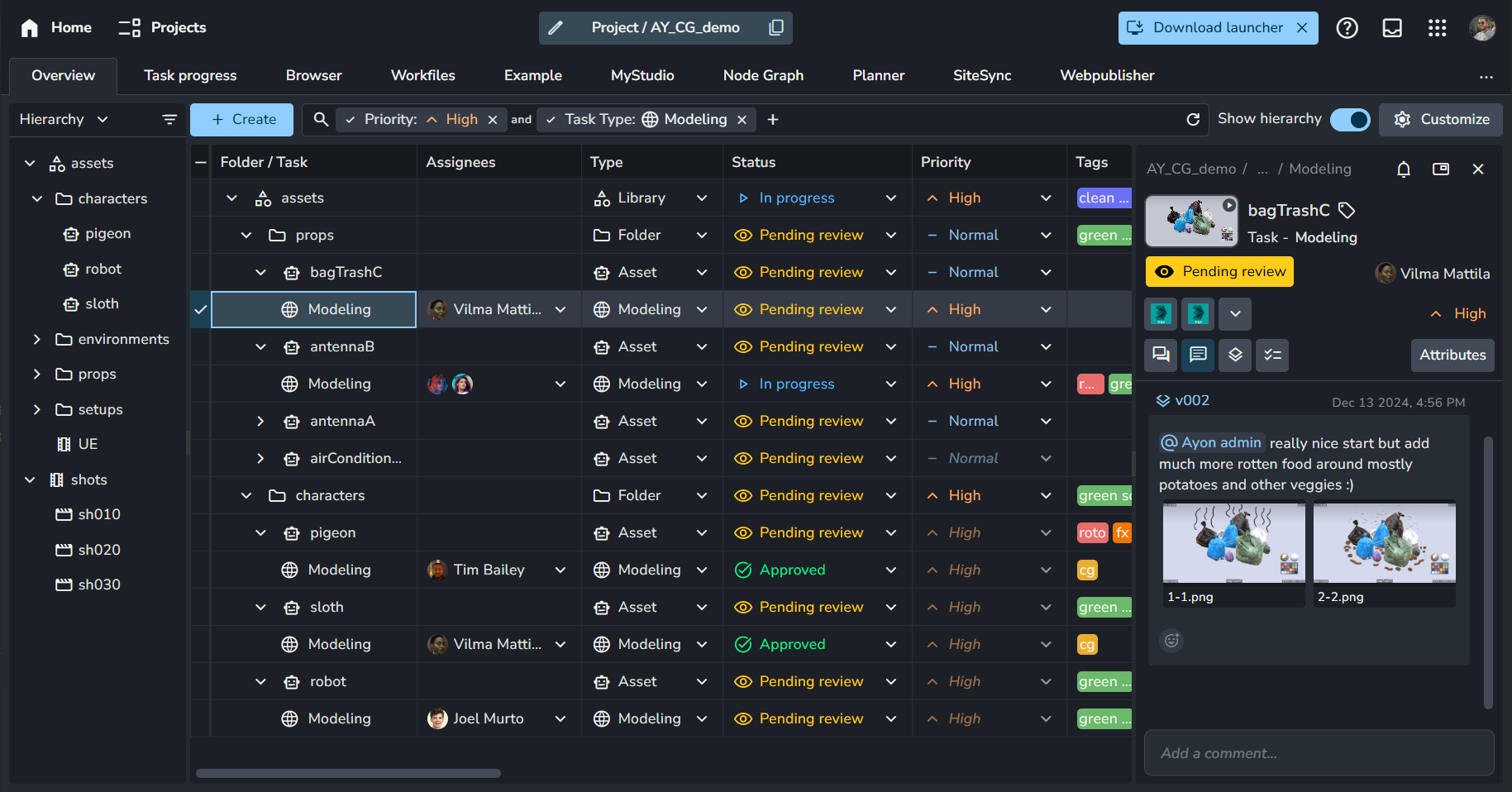Click the Create button
The height and width of the screenshot is (792, 1512).
(241, 120)
